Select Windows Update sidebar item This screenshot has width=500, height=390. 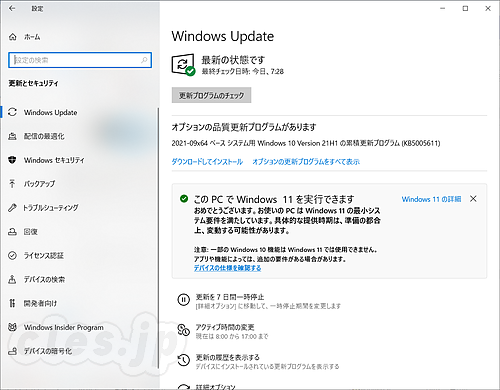(x=79, y=112)
